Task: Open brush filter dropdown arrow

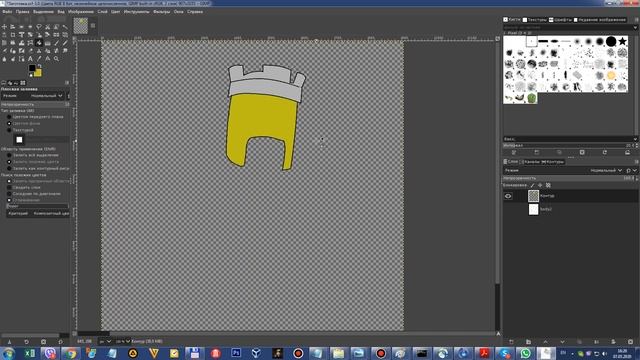Action: pyautogui.click(x=635, y=27)
